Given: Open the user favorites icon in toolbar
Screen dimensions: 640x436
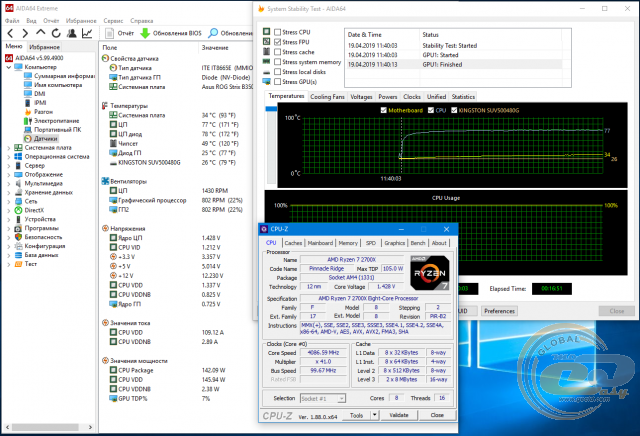Looking at the screenshot, I should tap(72, 33).
